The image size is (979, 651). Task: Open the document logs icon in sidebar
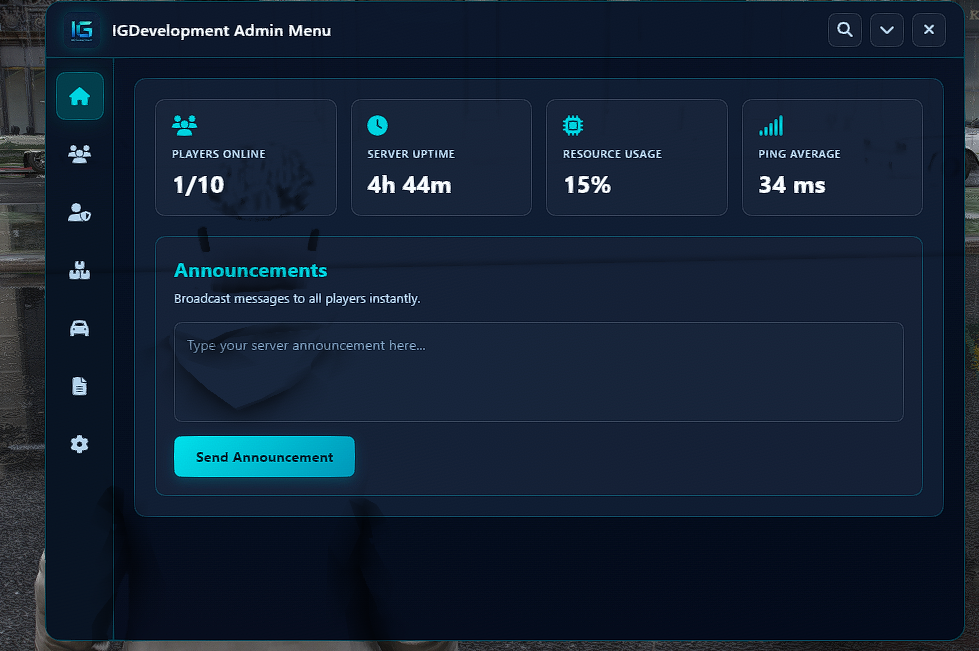pos(79,386)
